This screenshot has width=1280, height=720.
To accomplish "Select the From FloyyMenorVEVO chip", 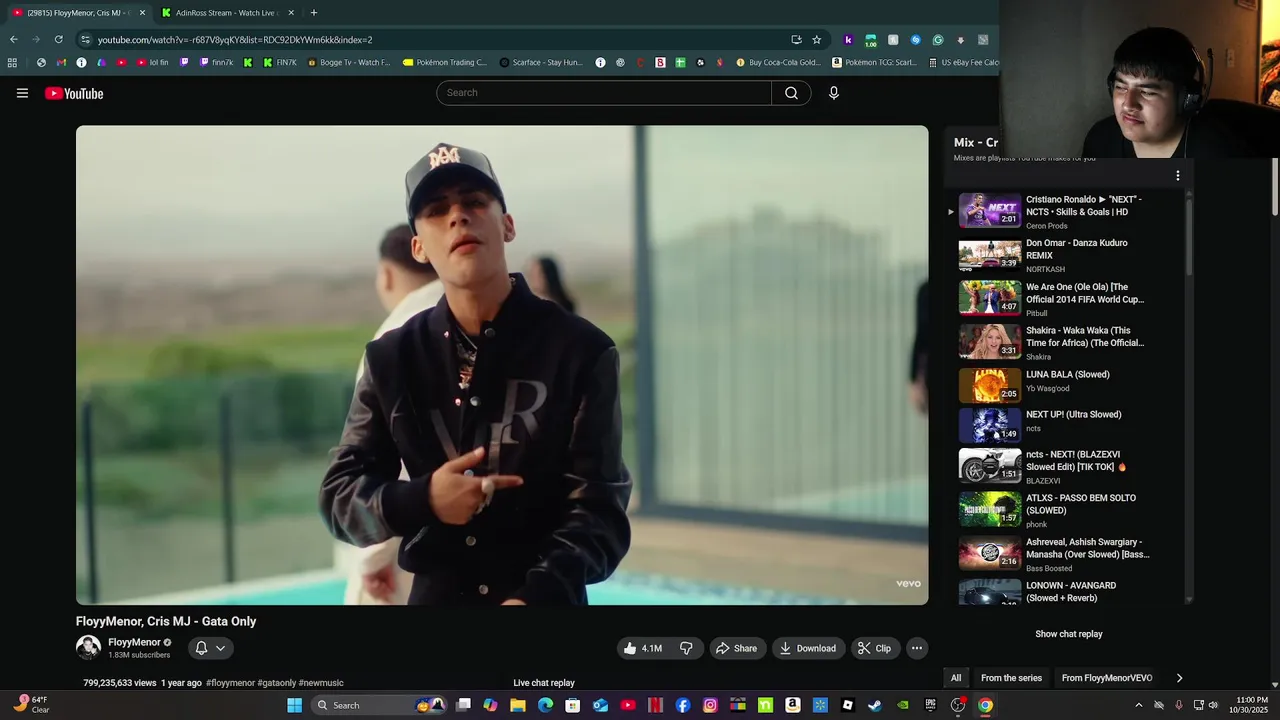I will pyautogui.click(x=1107, y=678).
